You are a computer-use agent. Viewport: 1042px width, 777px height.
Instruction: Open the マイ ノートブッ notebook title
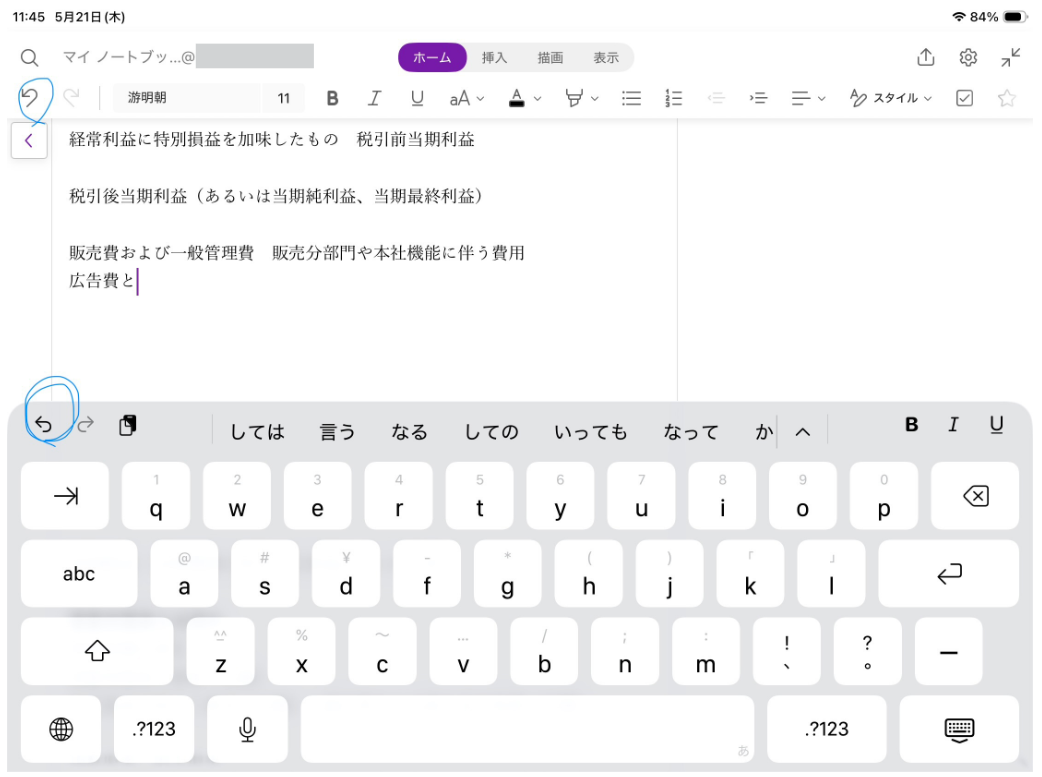point(128,57)
